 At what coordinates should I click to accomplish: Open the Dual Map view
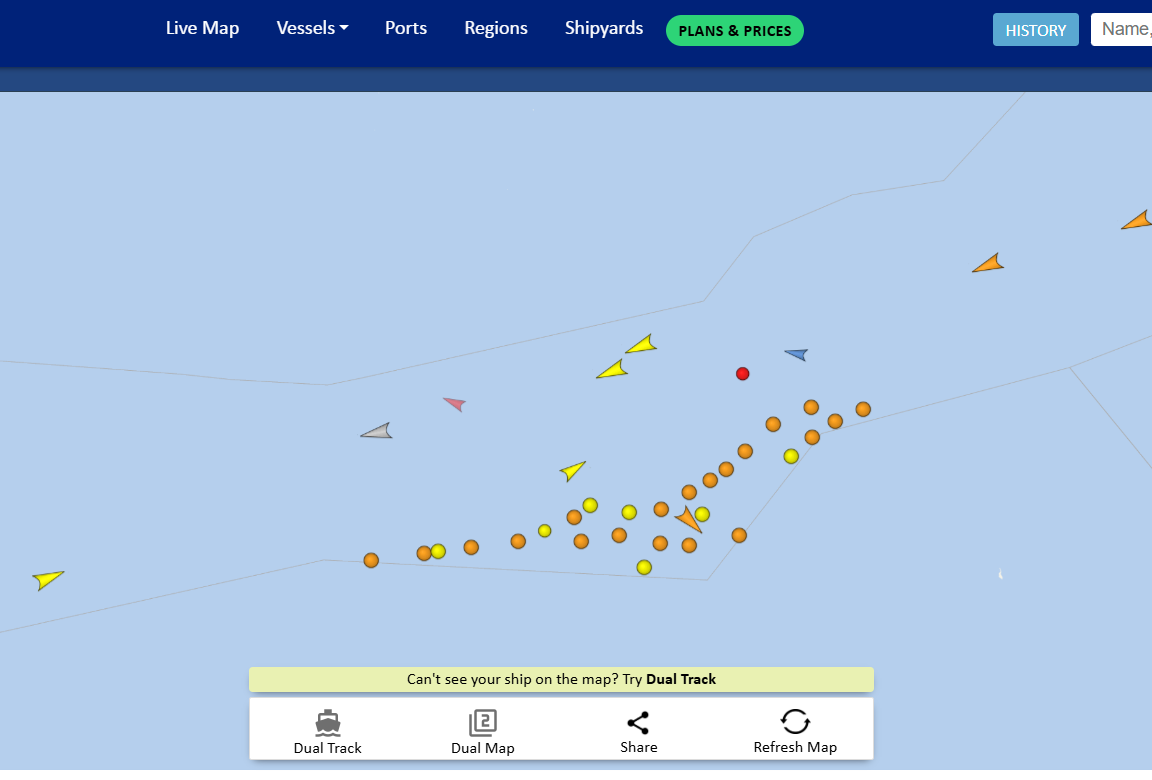(483, 732)
